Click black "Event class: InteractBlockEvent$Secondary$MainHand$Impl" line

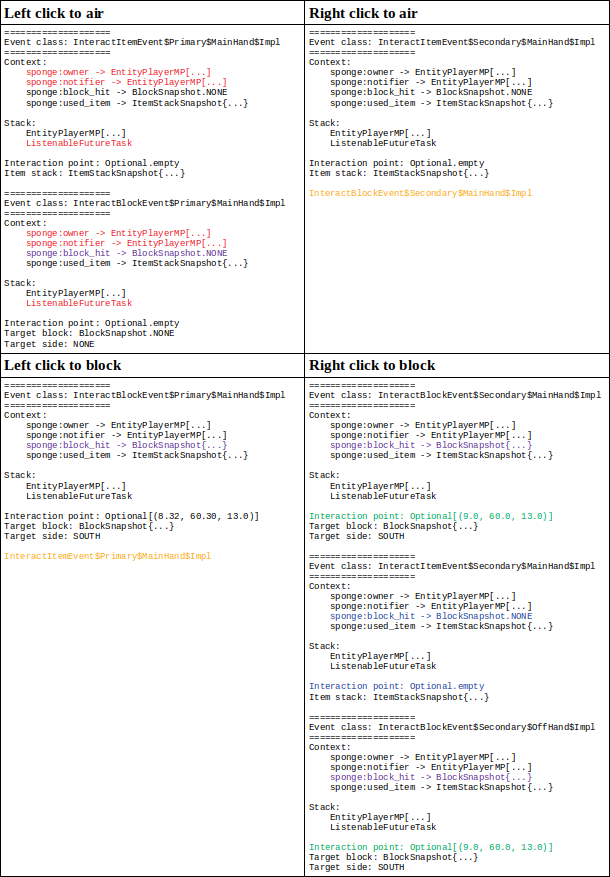455,395
